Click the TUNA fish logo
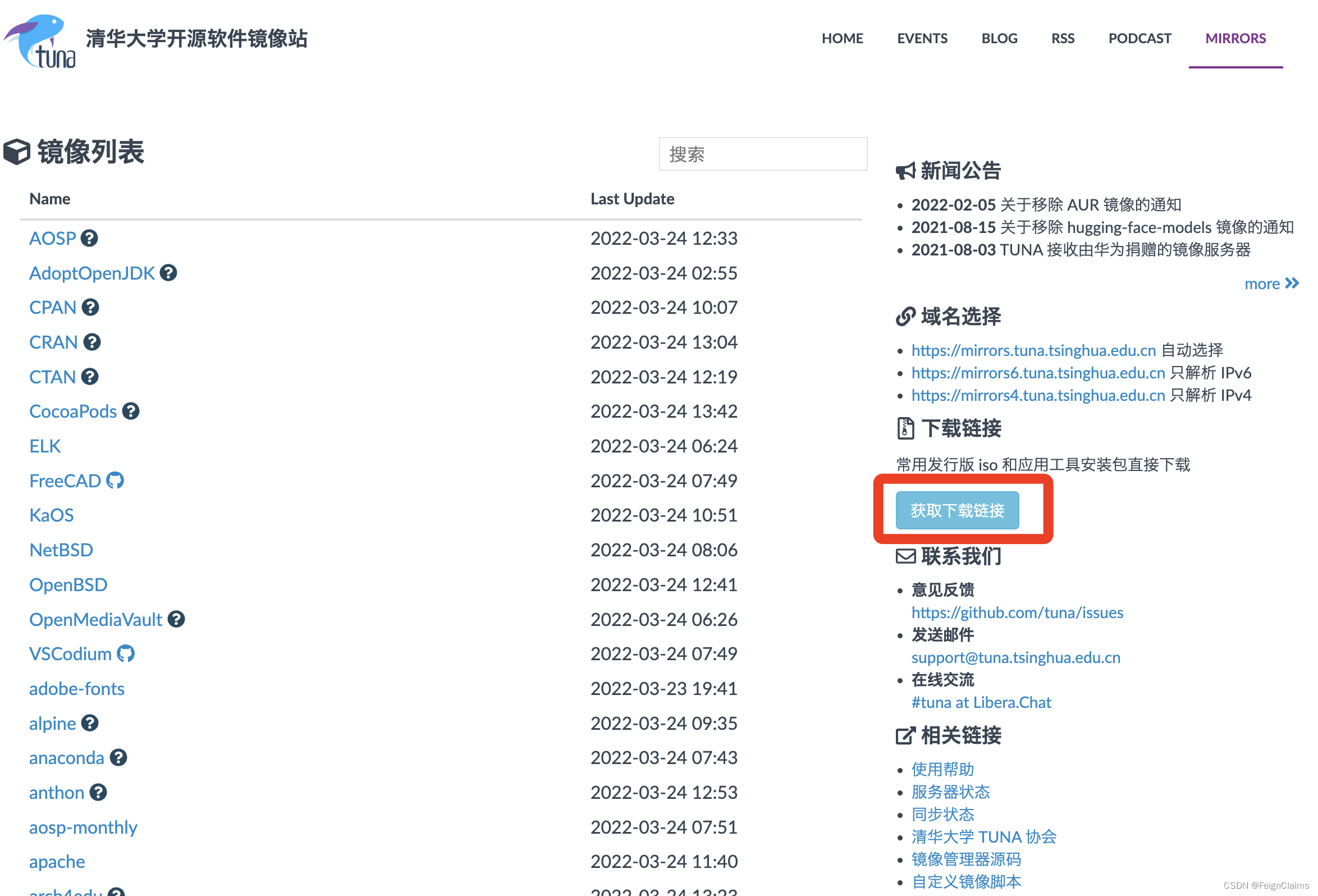The image size is (1318, 896). click(x=40, y=41)
